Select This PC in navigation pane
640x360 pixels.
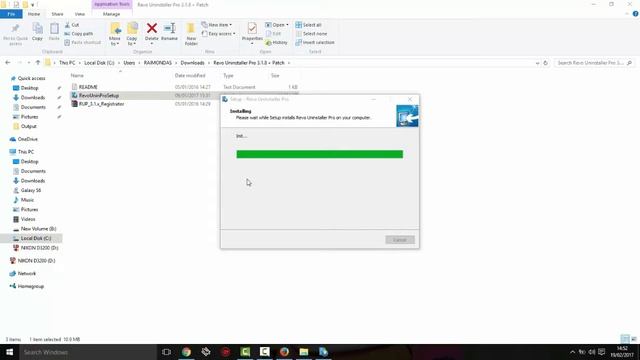[26, 152]
